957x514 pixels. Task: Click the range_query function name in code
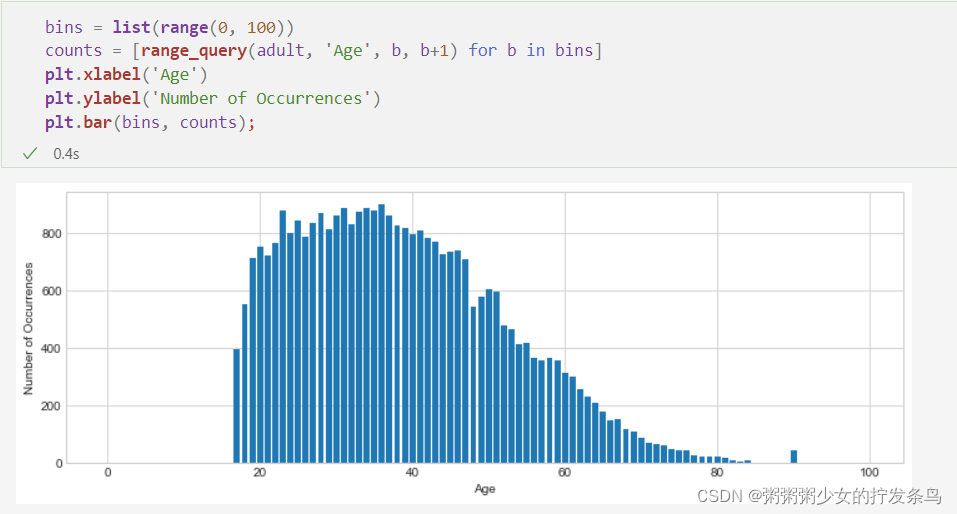tap(193, 51)
